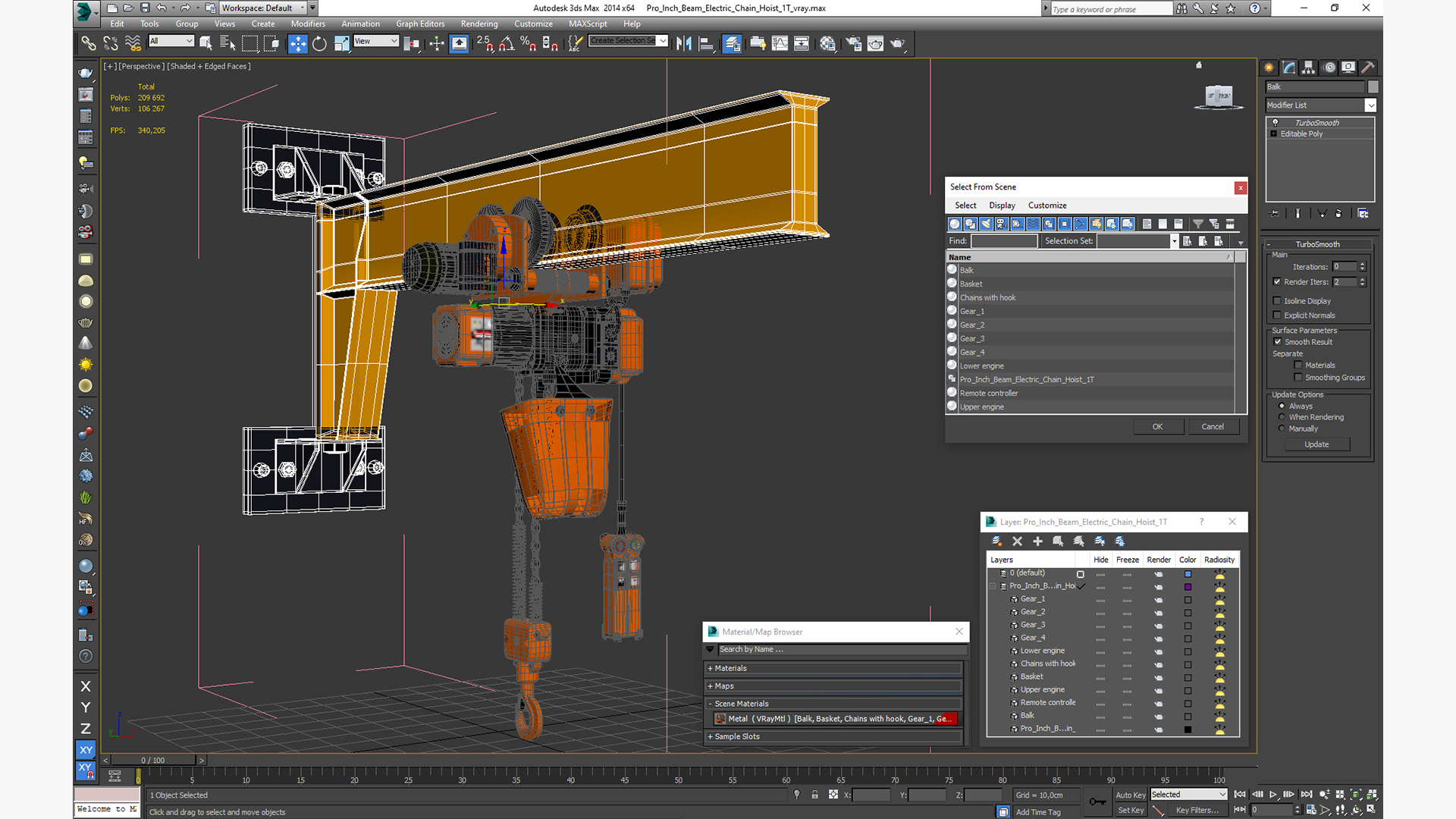
Task: Select the Select and Move tool
Action: [x=298, y=44]
